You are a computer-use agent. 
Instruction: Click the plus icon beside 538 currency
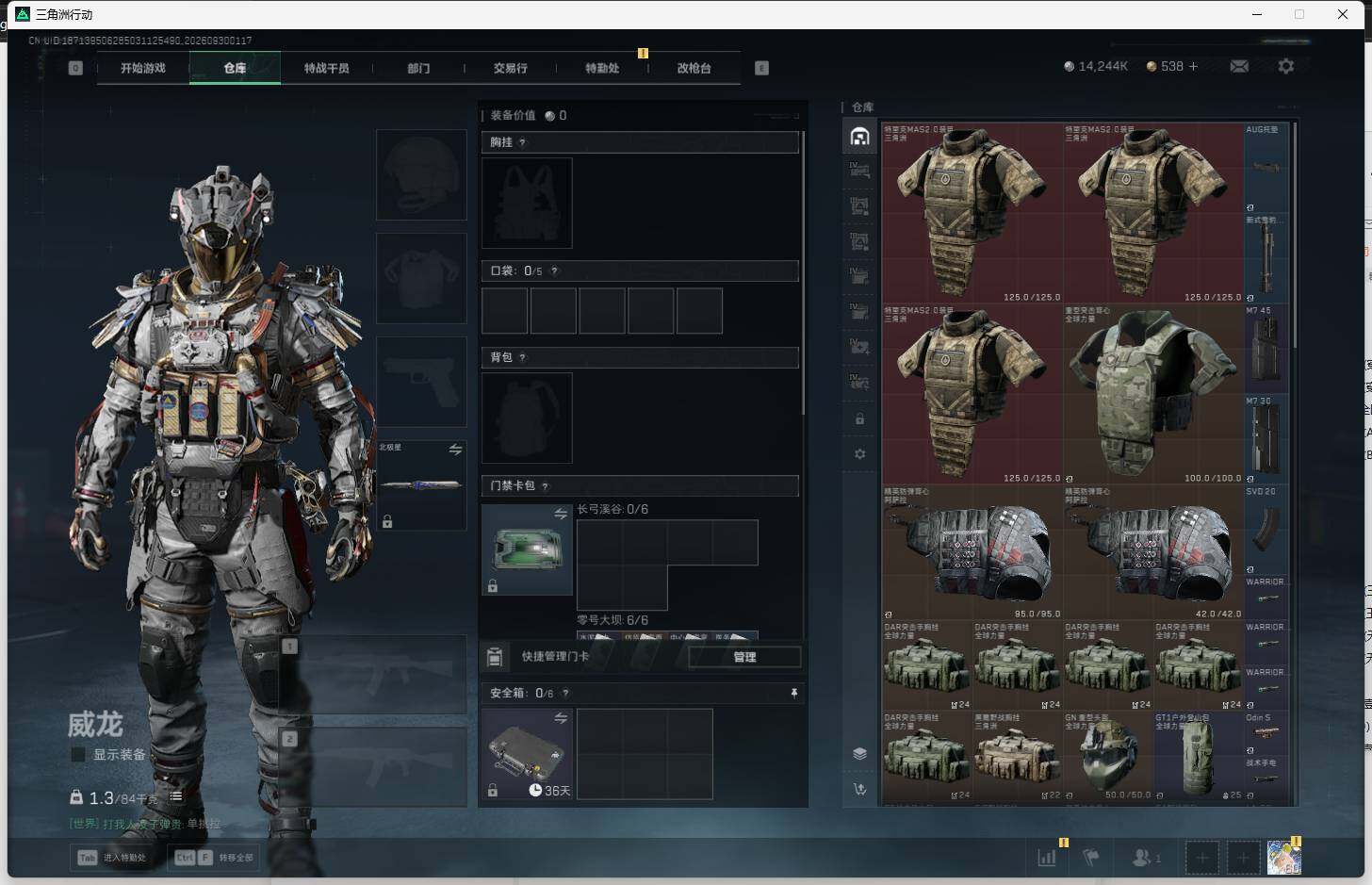1193,66
